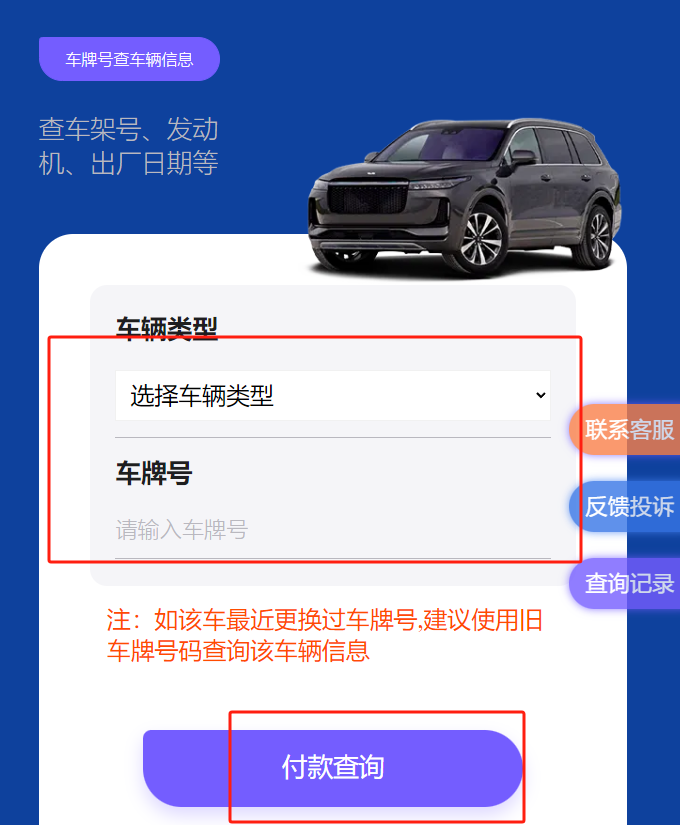Click the 车牌号查车辆信息 pill button
The image size is (680, 825).
coord(129,59)
